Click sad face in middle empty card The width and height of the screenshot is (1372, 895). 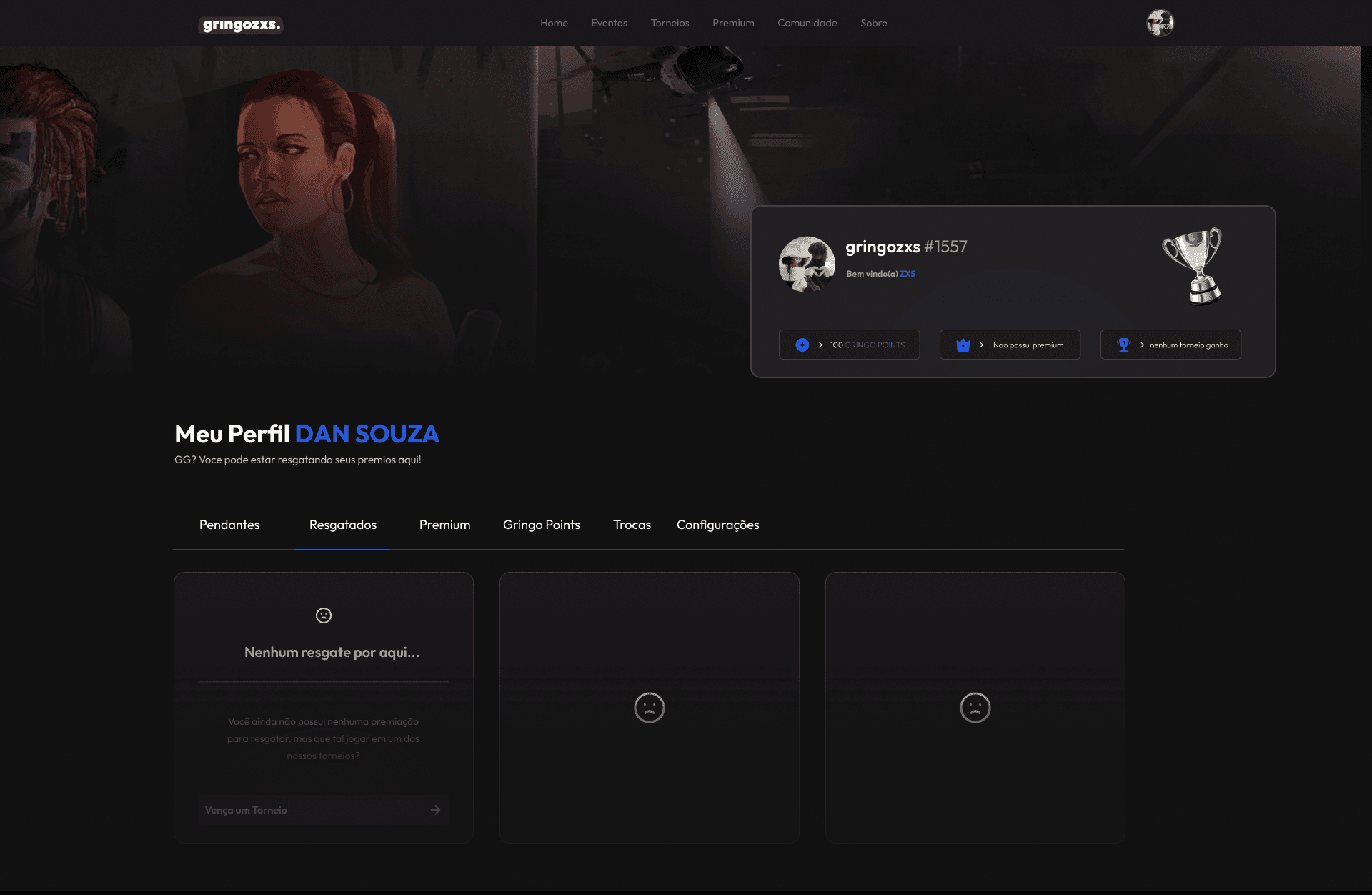(x=649, y=708)
